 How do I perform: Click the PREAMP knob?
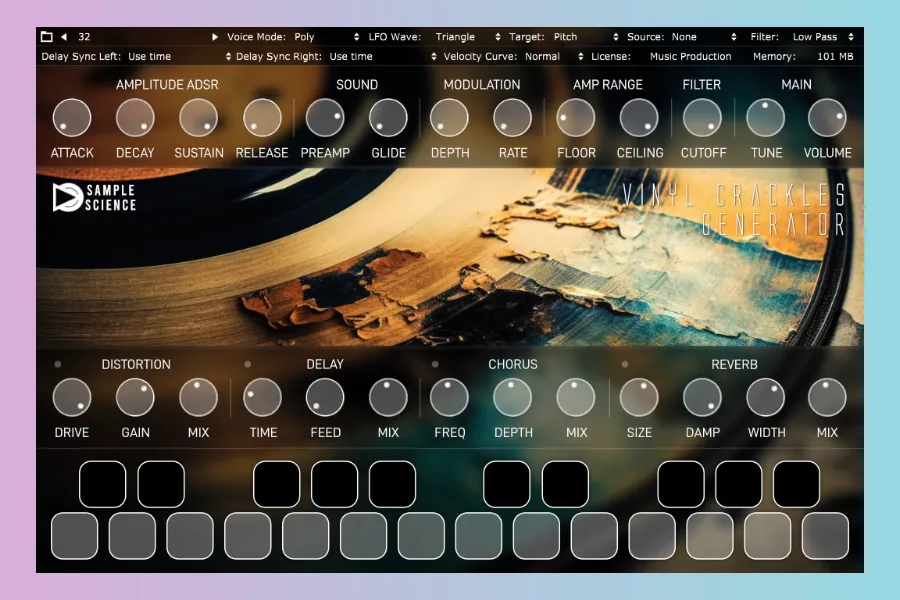[x=325, y=118]
